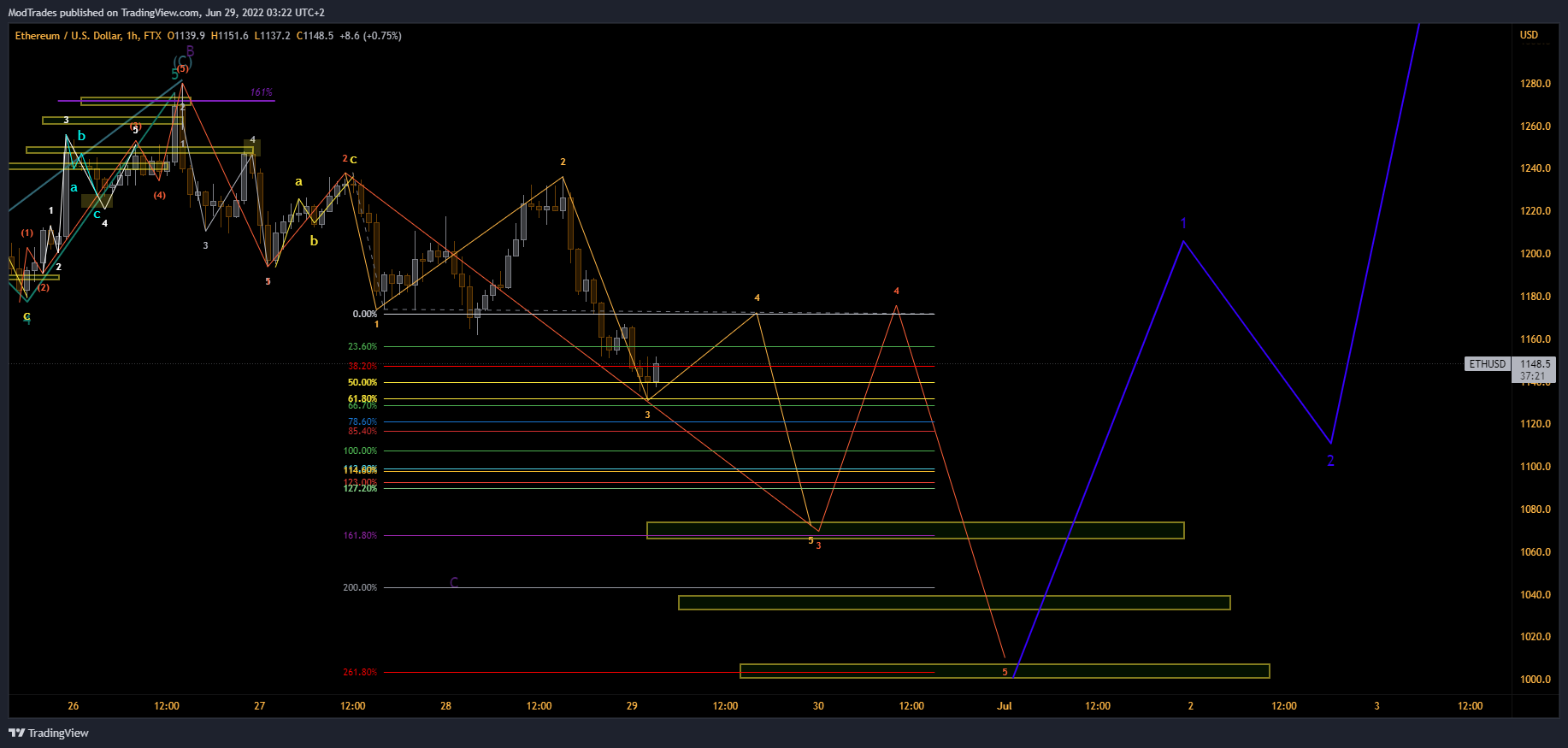
Task: Click the 1040.0 price axis label
Action: tap(1536, 595)
